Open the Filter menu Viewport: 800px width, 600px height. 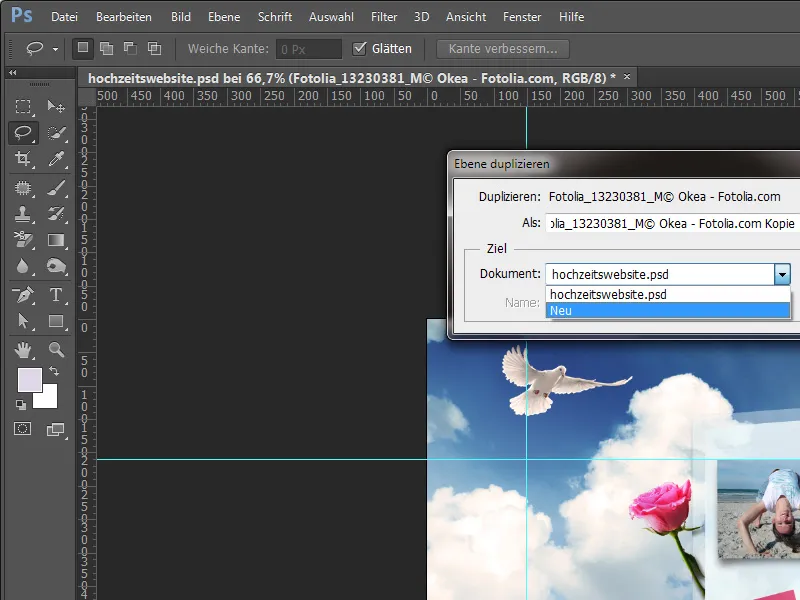tap(384, 17)
